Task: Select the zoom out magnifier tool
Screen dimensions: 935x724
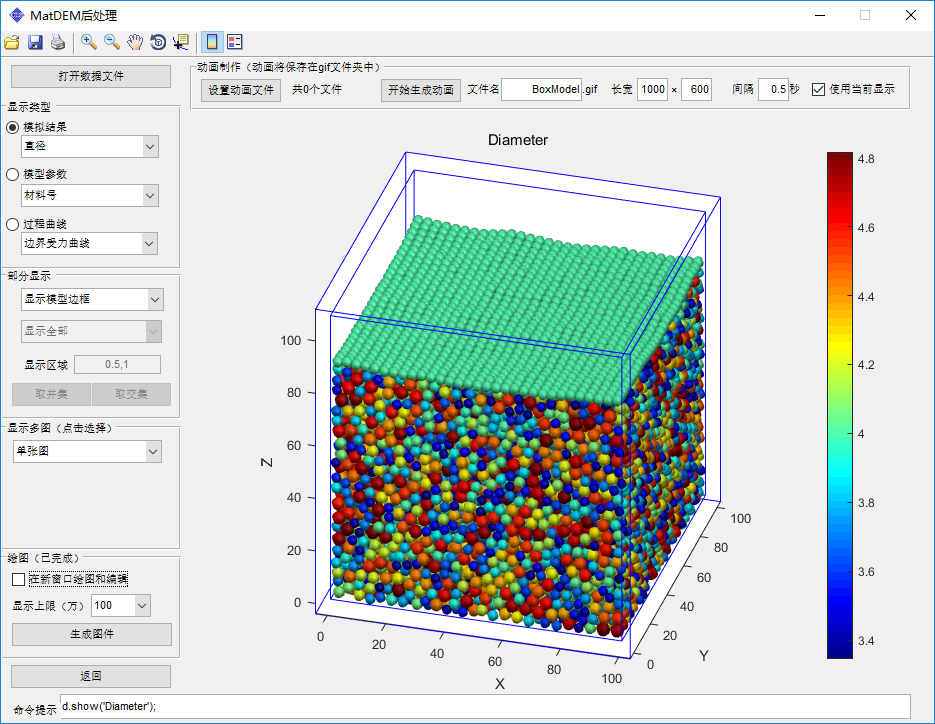Action: (112, 42)
